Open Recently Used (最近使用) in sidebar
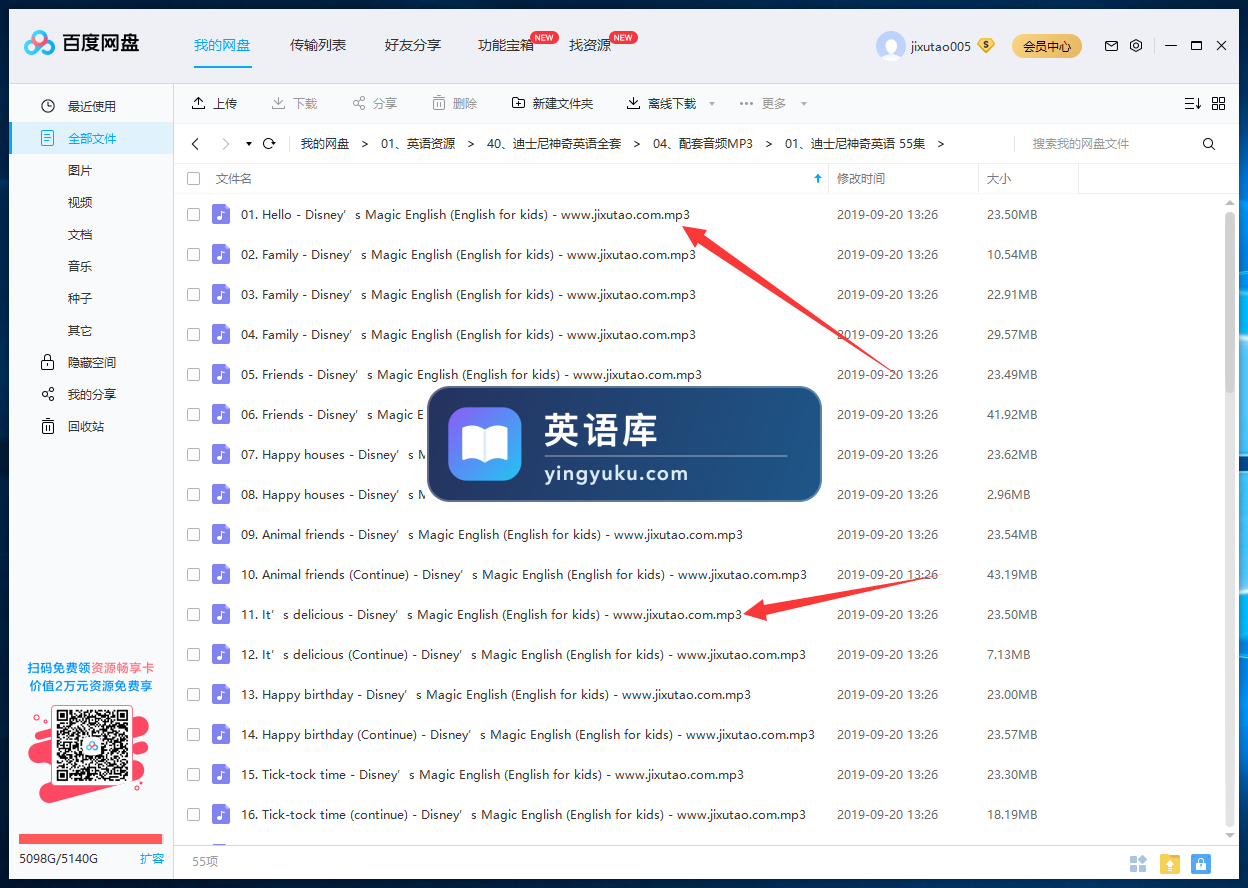This screenshot has width=1248, height=888. click(91, 106)
